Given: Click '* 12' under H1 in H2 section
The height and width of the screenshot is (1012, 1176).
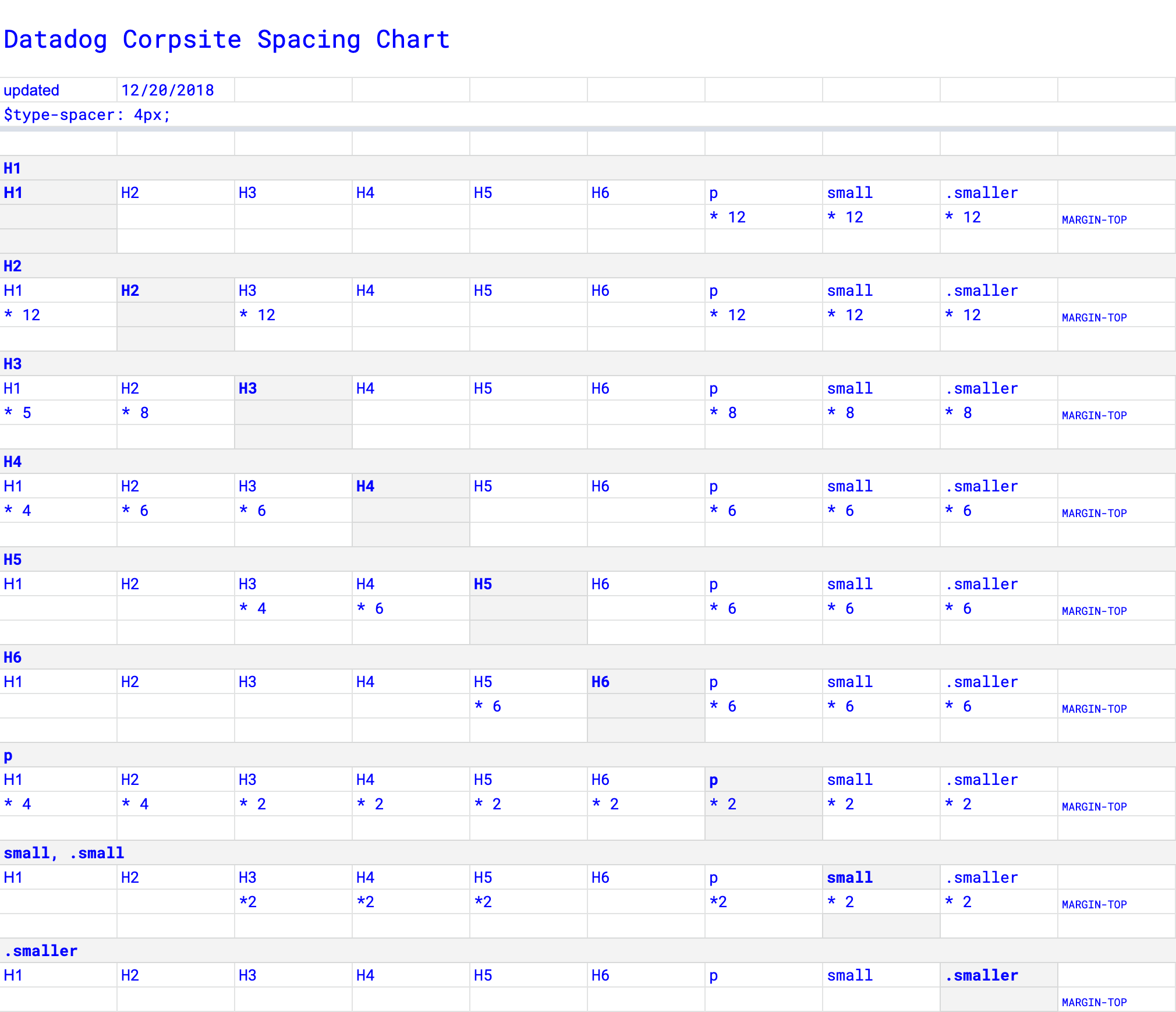Looking at the screenshot, I should tap(58, 315).
